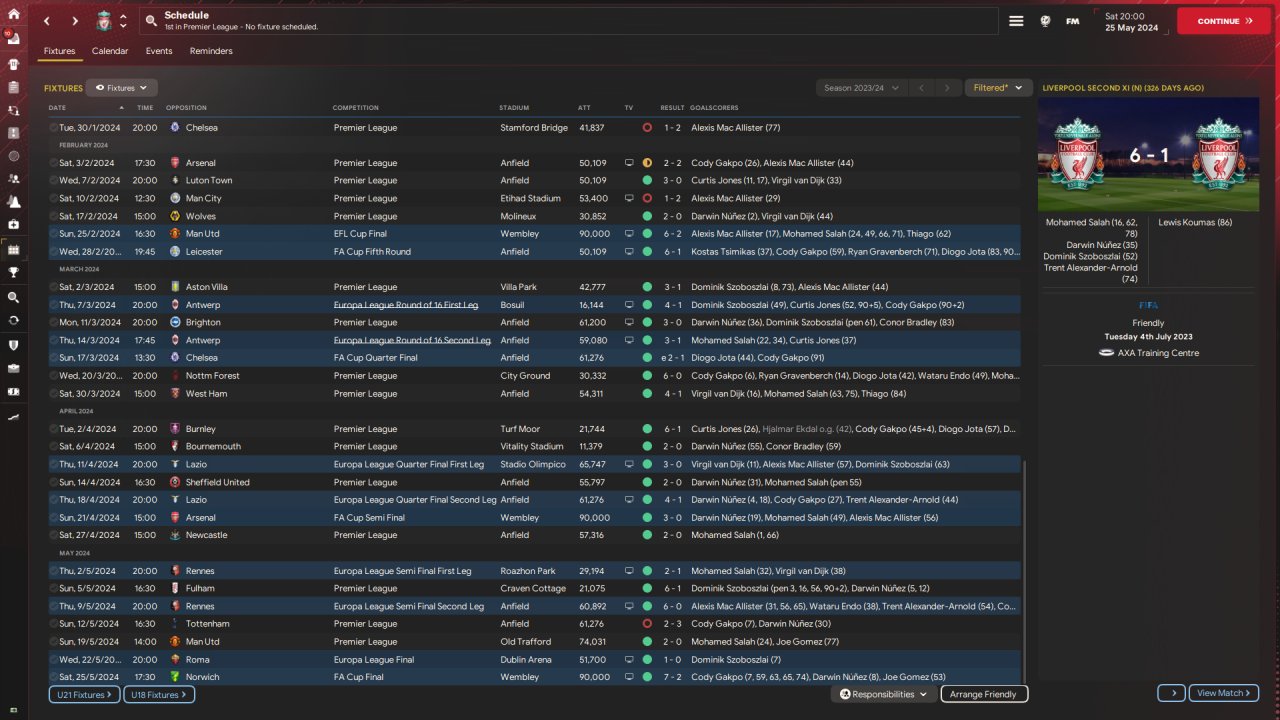Select the circle on the Brighton row
This screenshot has width=1280, height=720.
pos(54,323)
